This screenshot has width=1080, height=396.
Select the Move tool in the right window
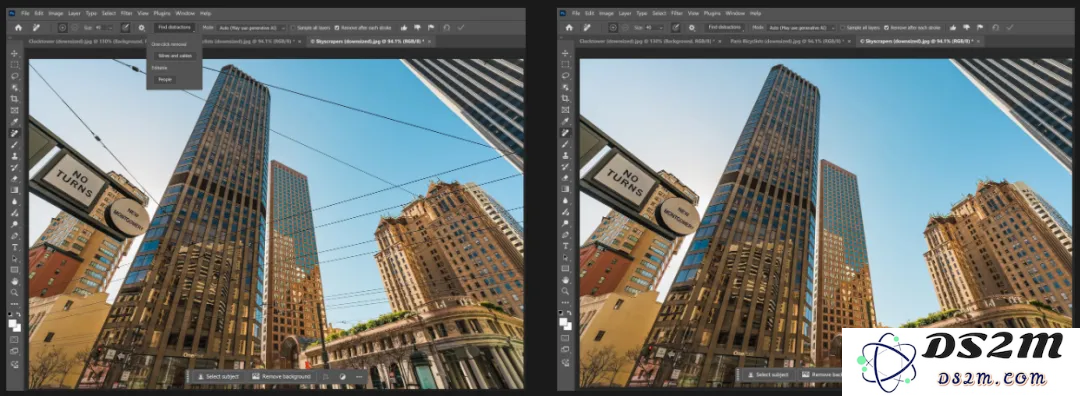pos(565,54)
